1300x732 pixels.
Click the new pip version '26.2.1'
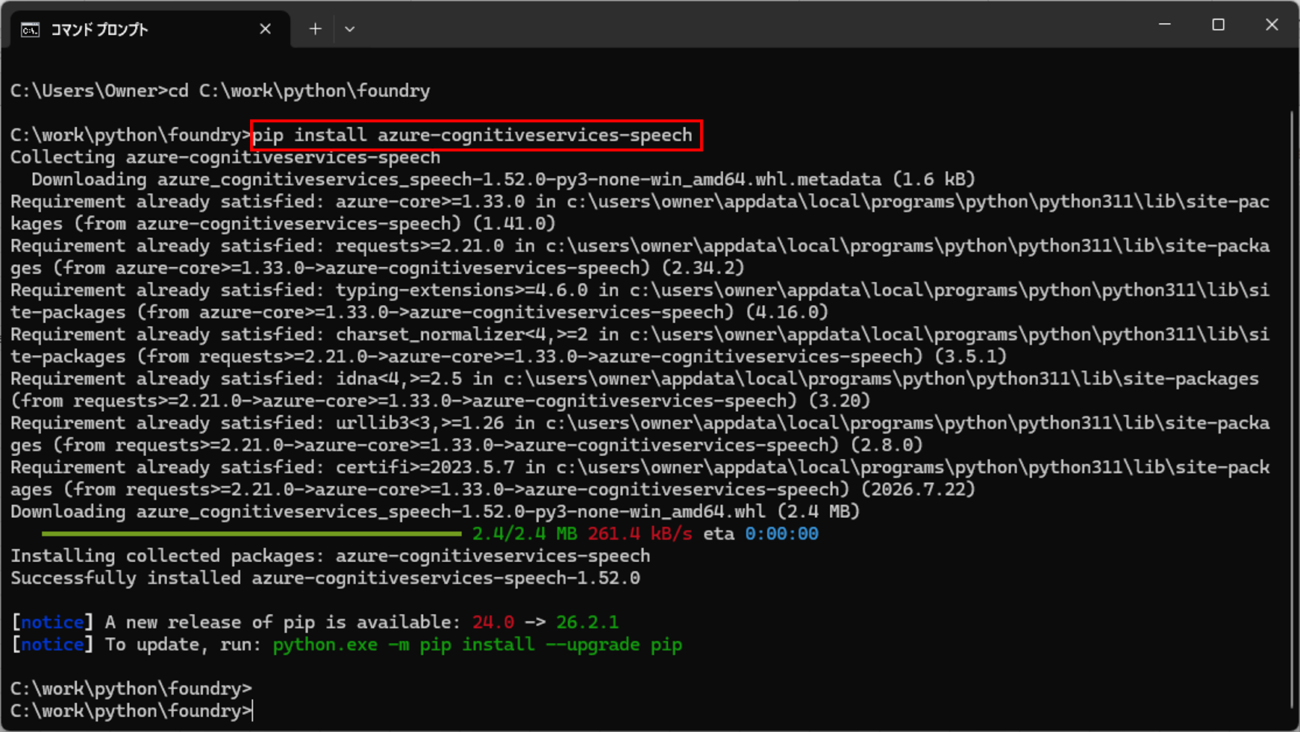click(x=587, y=622)
